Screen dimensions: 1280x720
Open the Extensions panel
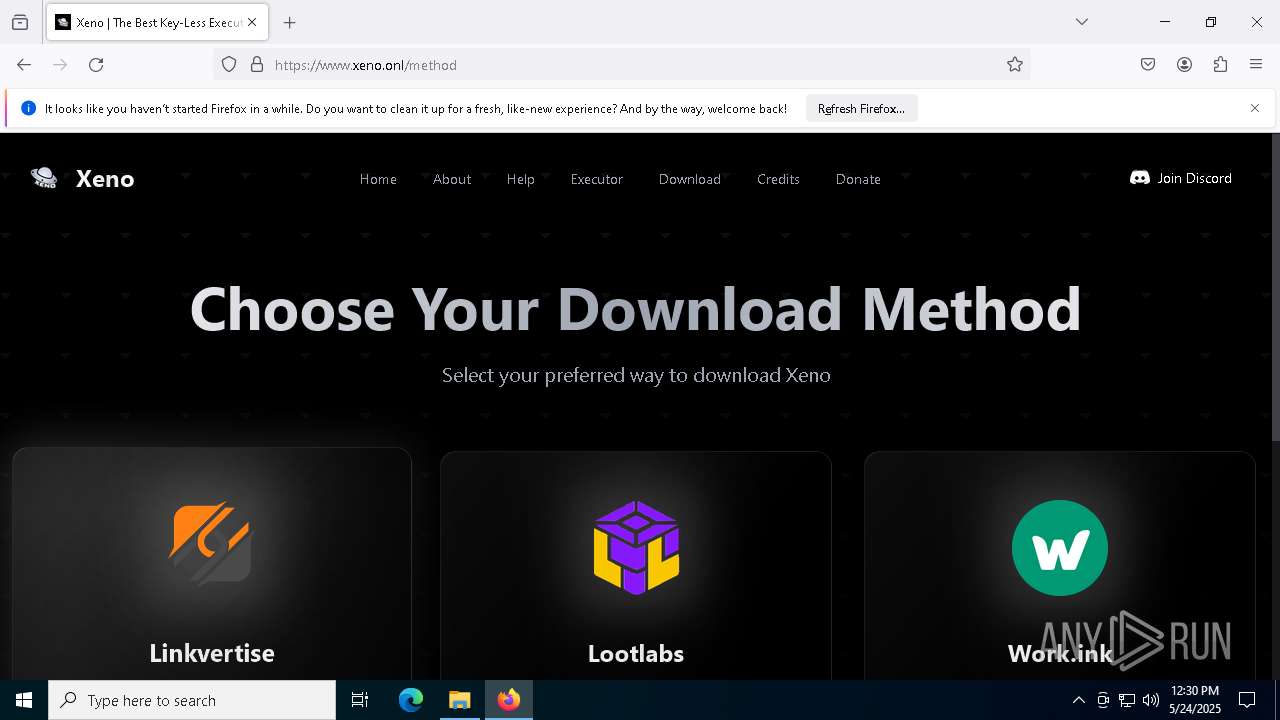(1220, 65)
